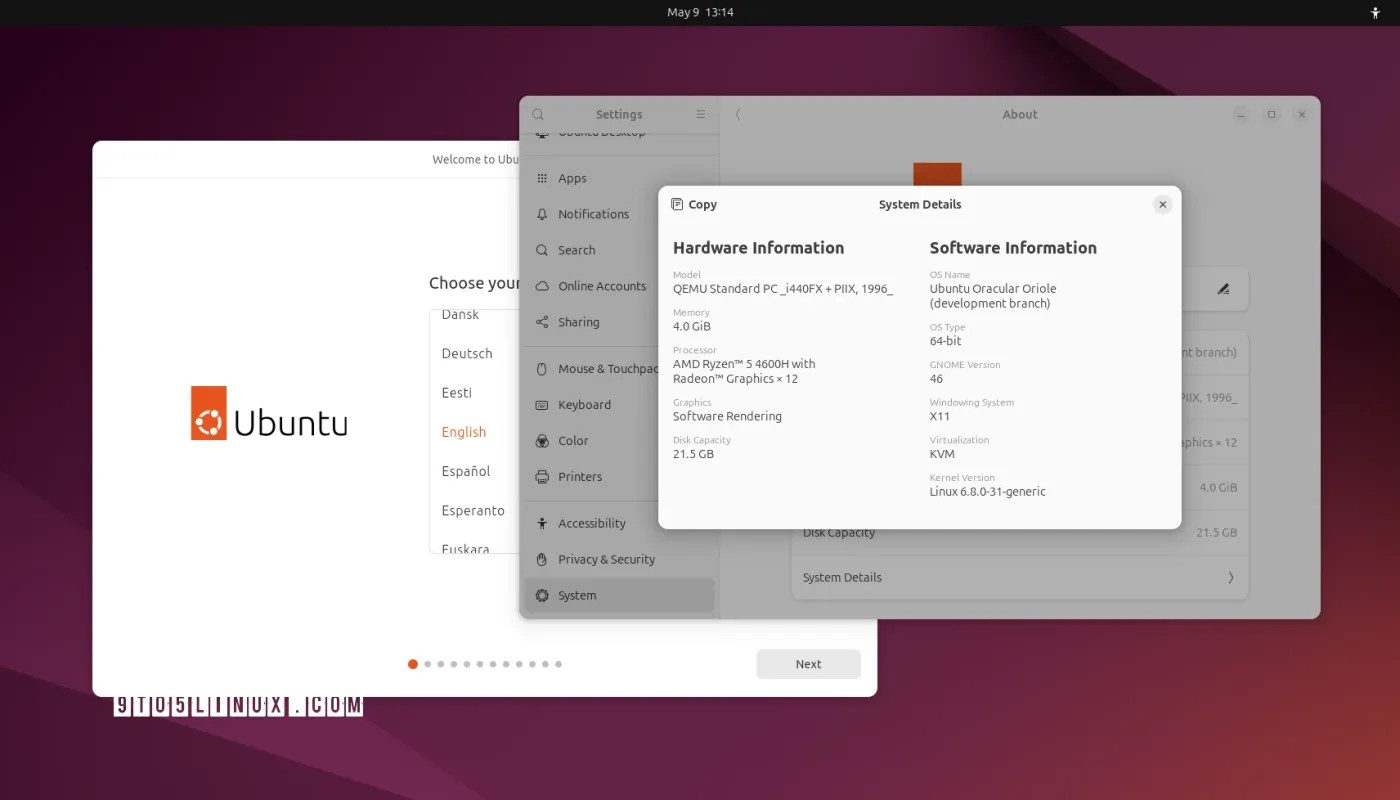Go back using the About panel arrow

tap(738, 114)
